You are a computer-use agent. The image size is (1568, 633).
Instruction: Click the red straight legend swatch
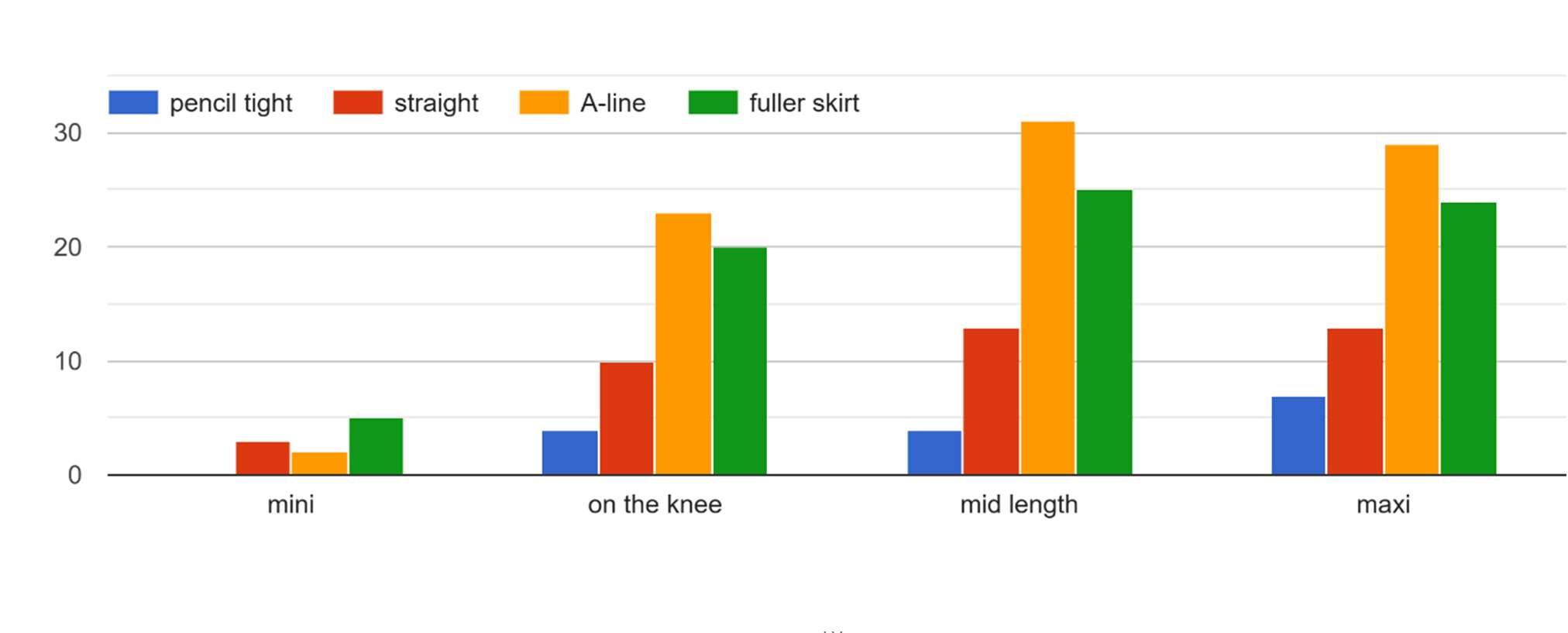[358, 102]
